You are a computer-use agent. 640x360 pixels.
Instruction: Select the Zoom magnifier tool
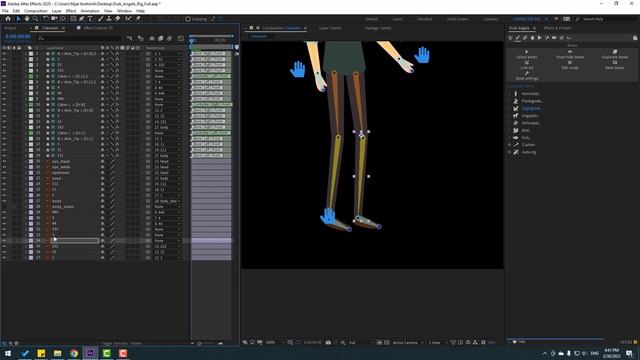coord(36,19)
